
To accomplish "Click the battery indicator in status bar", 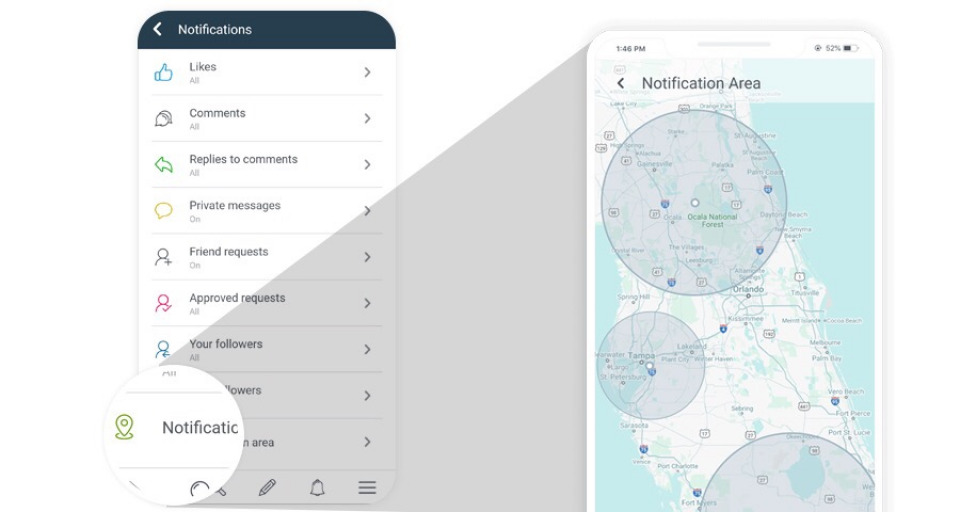I will click(x=850, y=48).
